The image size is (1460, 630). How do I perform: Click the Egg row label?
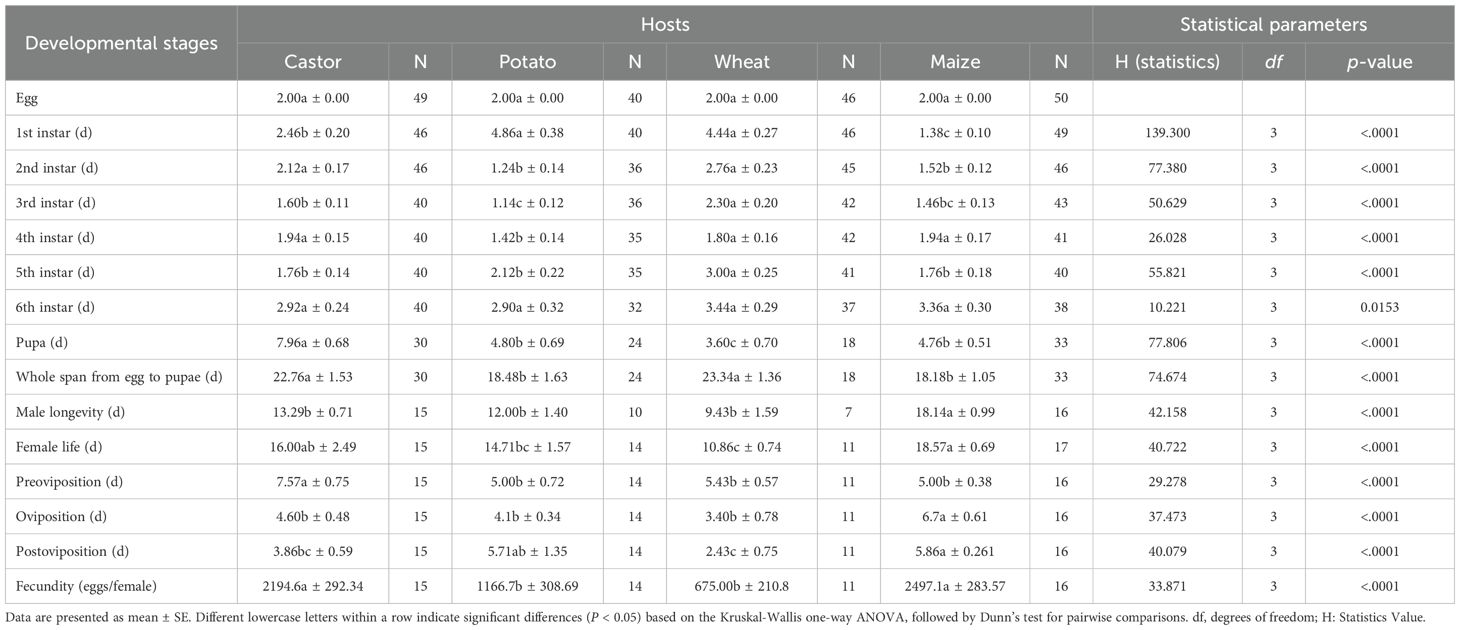(27, 99)
